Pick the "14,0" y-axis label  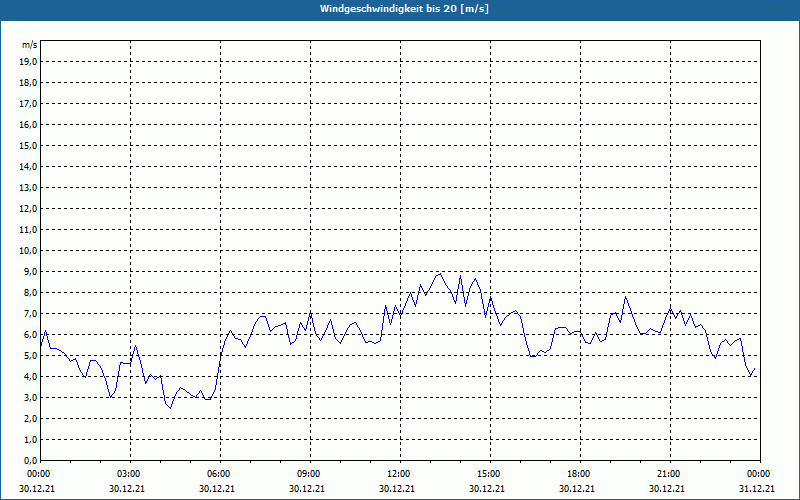click(28, 166)
